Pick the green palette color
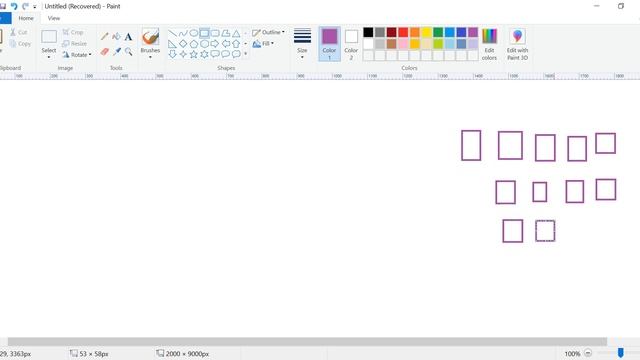Image resolution: width=640 pixels, height=360 pixels. (x=438, y=32)
